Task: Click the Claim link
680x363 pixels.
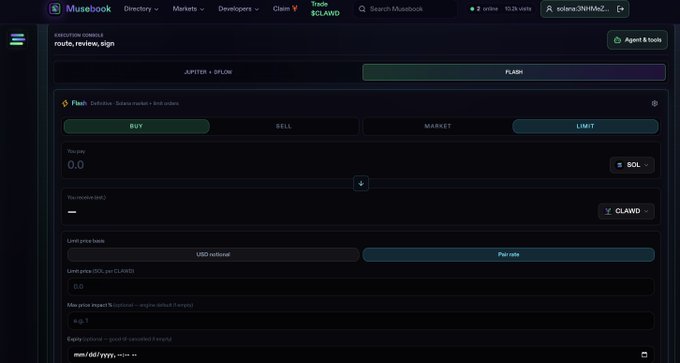Action: pos(285,9)
